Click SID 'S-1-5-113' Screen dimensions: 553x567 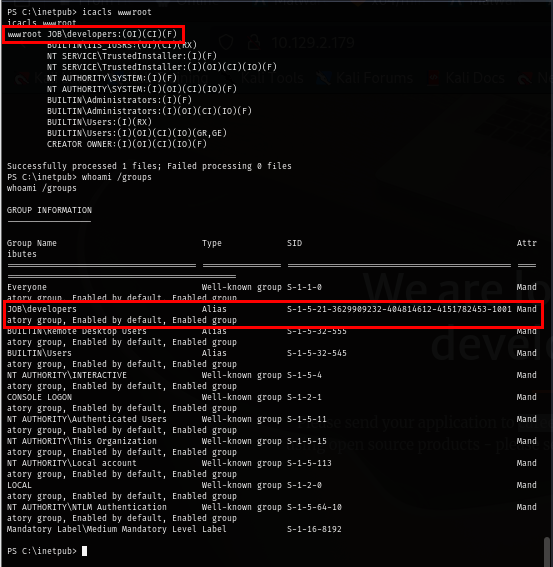click(x=309, y=463)
